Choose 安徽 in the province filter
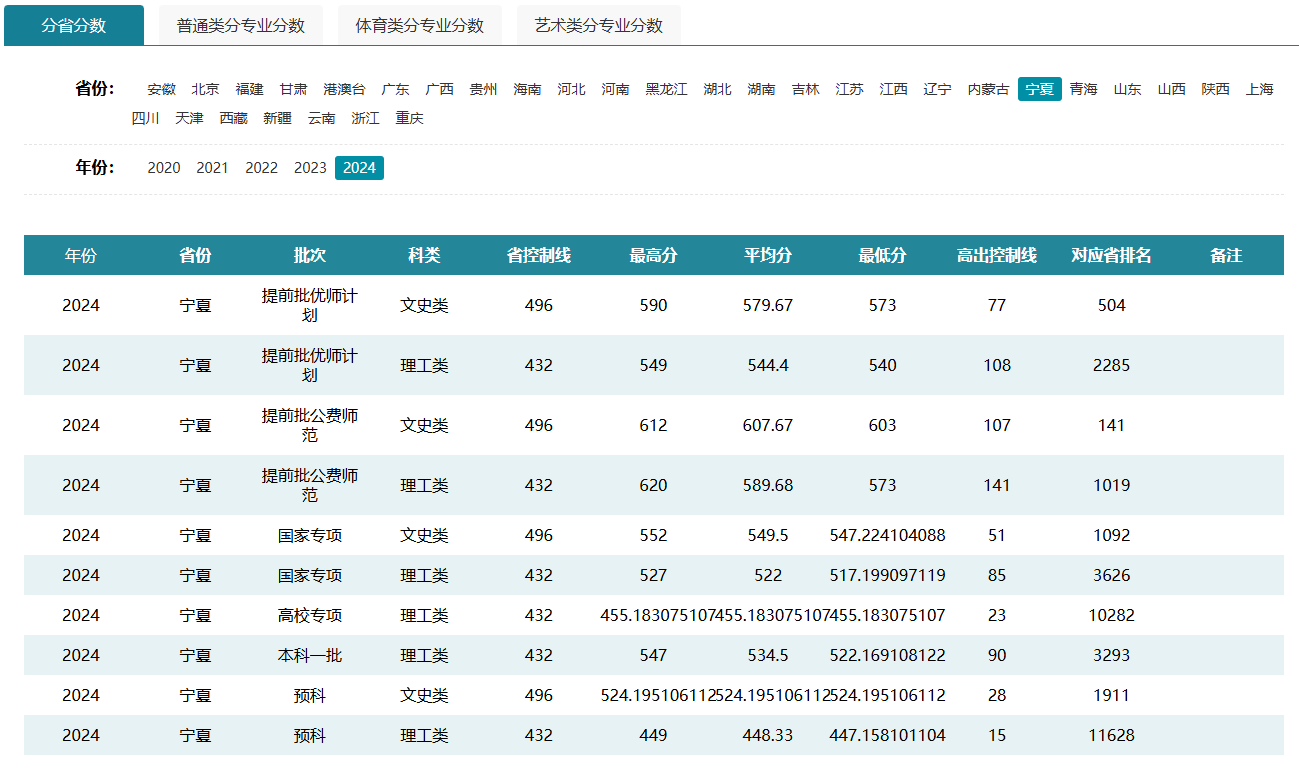The height and width of the screenshot is (768, 1299). pyautogui.click(x=161, y=89)
